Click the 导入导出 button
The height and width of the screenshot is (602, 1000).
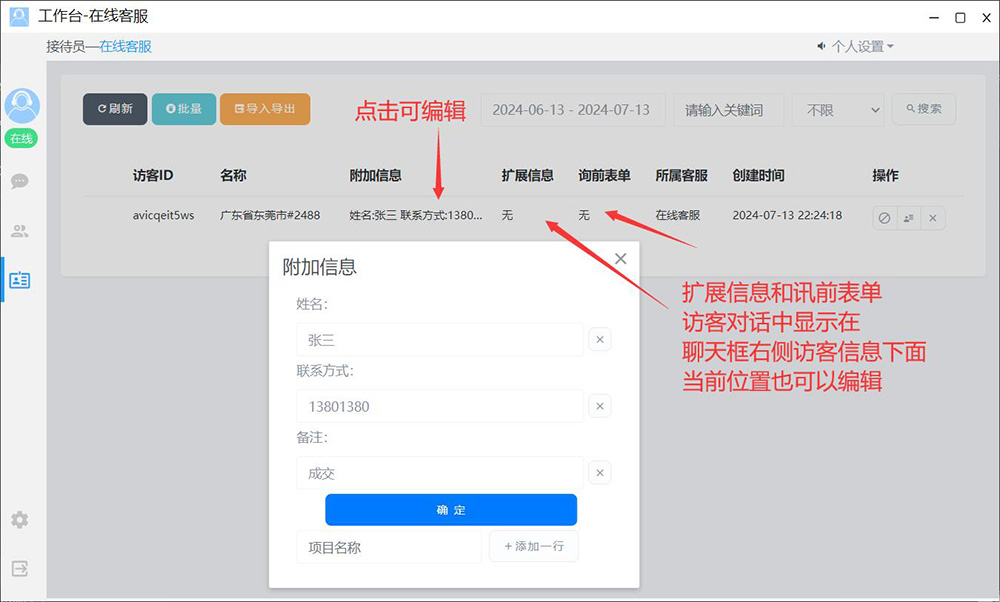point(265,109)
